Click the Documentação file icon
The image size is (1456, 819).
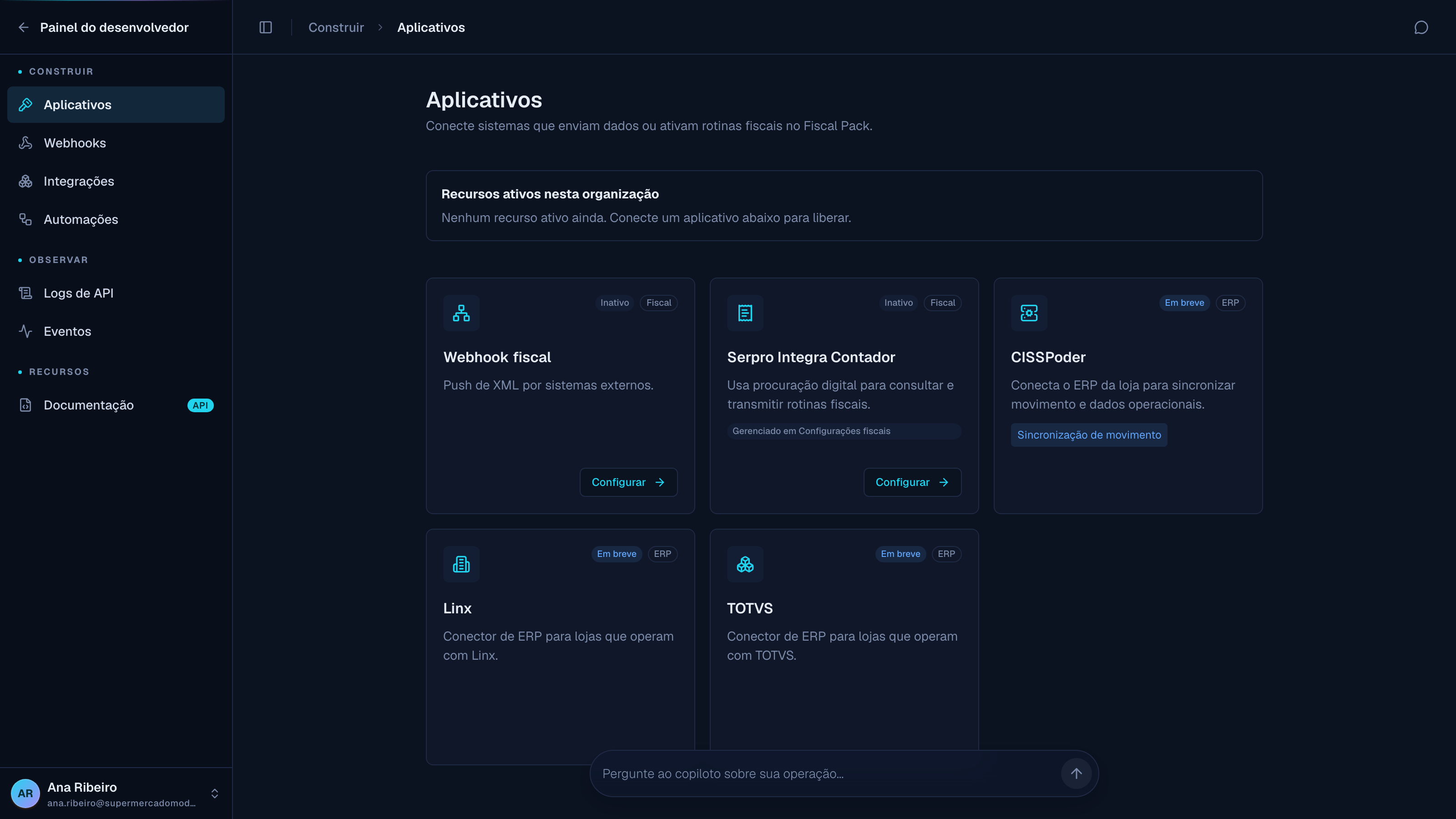[x=25, y=404]
